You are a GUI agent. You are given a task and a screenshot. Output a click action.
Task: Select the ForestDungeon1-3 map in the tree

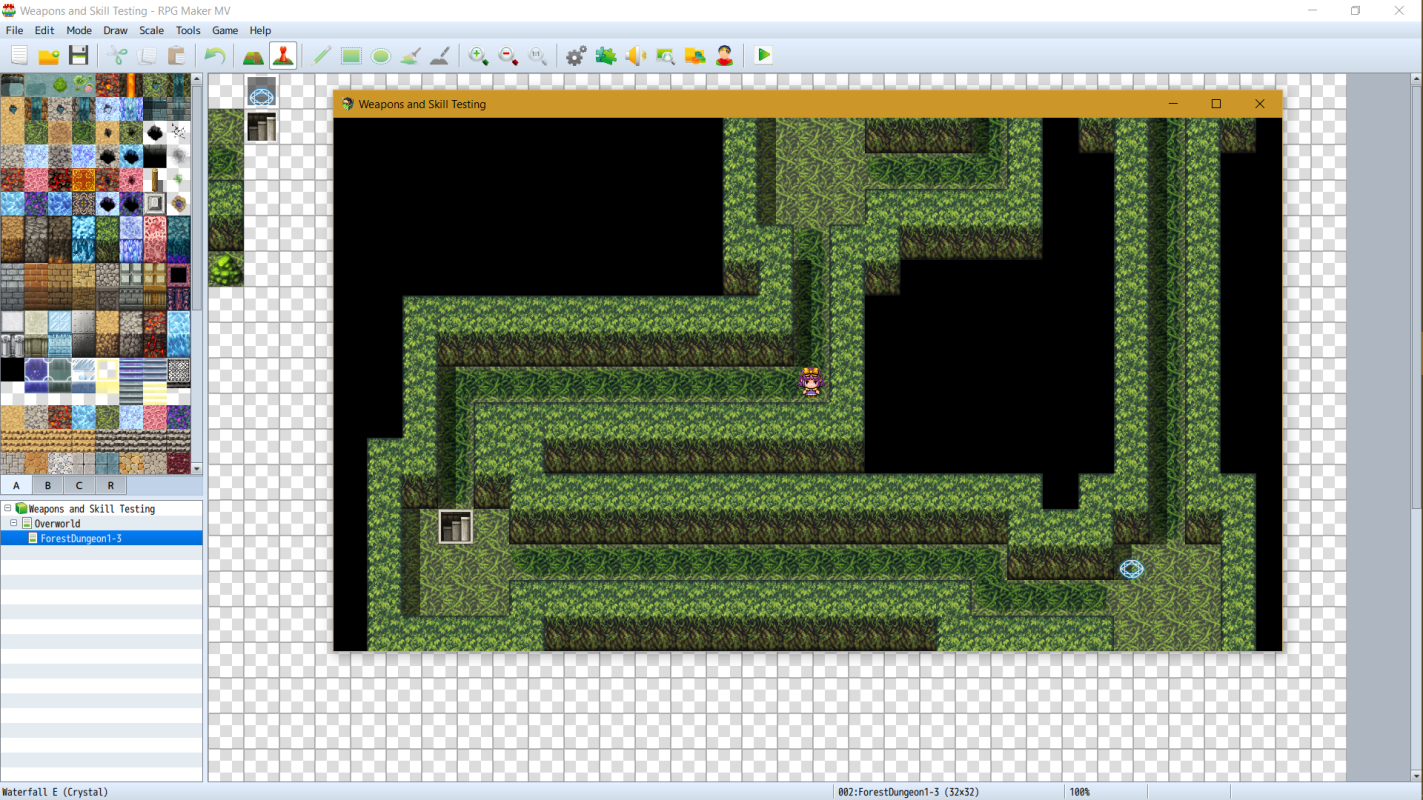click(81, 538)
